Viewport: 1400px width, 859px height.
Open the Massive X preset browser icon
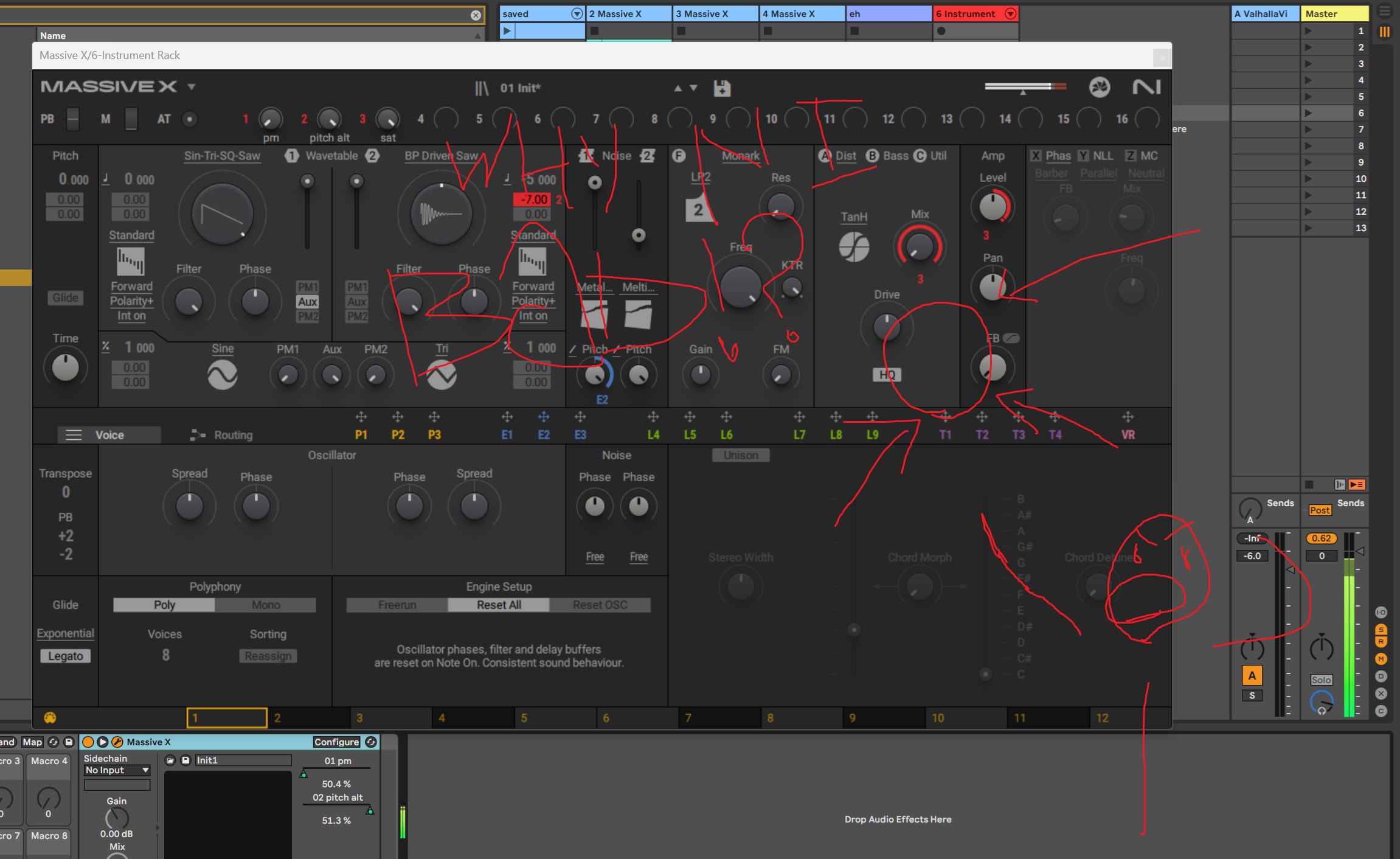482,88
